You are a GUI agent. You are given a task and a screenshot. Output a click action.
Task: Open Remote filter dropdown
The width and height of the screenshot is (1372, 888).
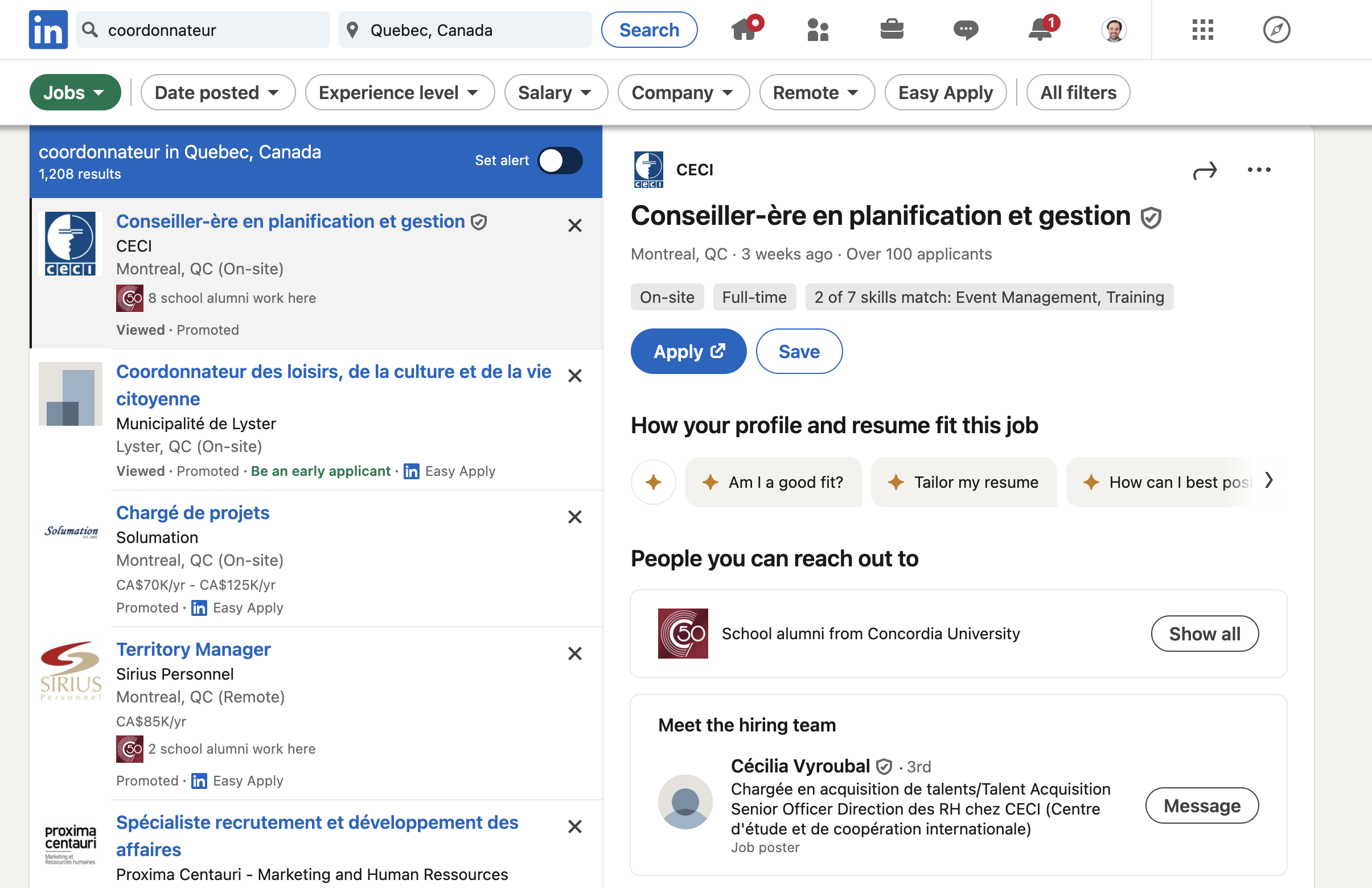pyautogui.click(x=816, y=92)
